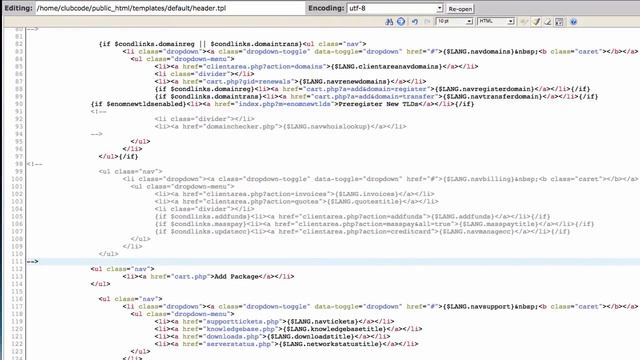Click line number 116 in the gutter
The height and width of the screenshot is (360, 640).
(x=17, y=299)
